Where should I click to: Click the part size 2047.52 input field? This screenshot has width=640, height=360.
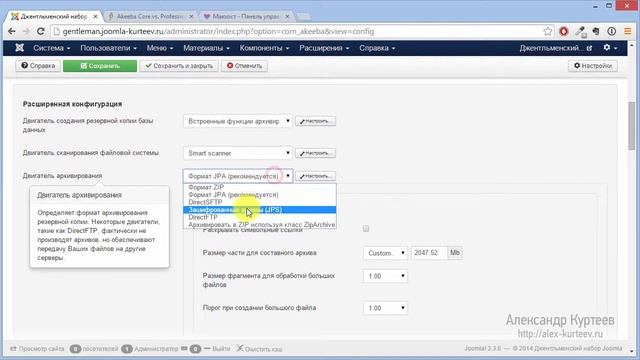[429, 253]
